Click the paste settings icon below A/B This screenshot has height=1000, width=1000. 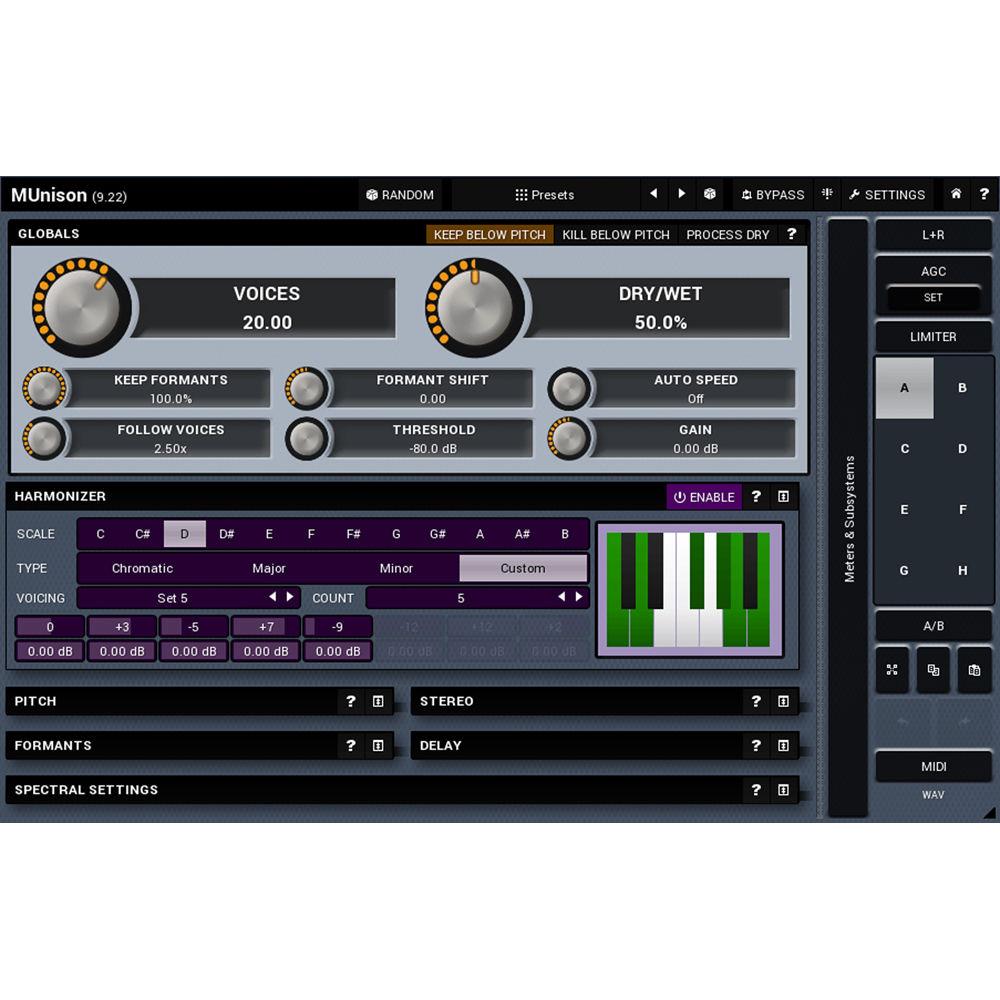click(x=974, y=669)
